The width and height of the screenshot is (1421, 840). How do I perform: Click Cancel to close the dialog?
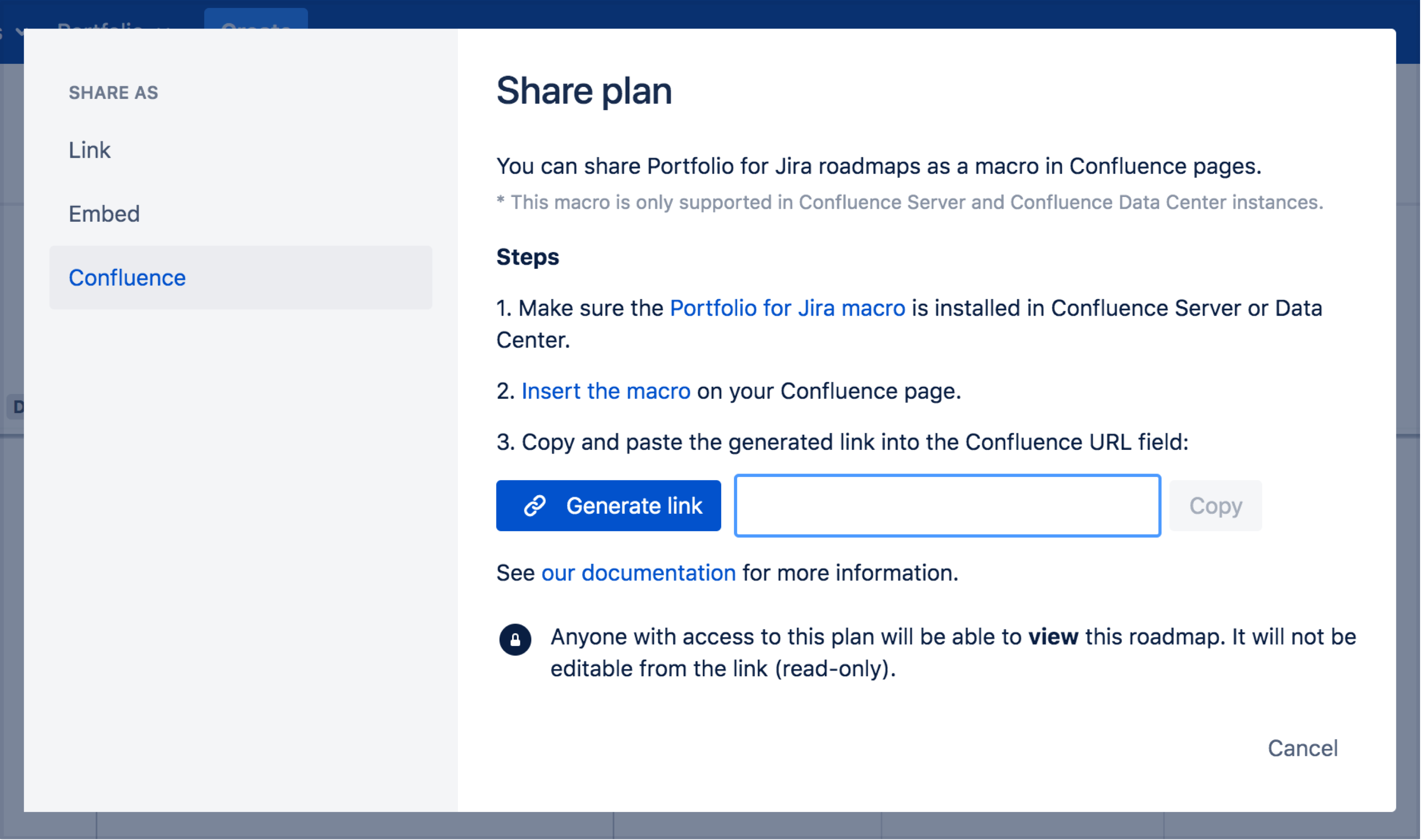[1302, 748]
